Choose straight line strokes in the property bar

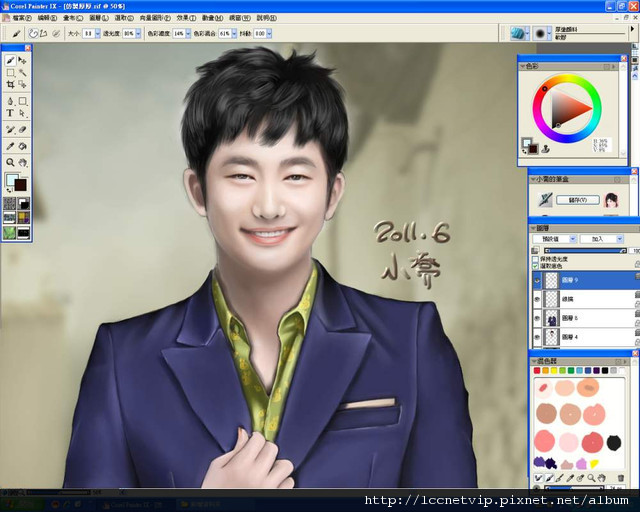[43, 33]
